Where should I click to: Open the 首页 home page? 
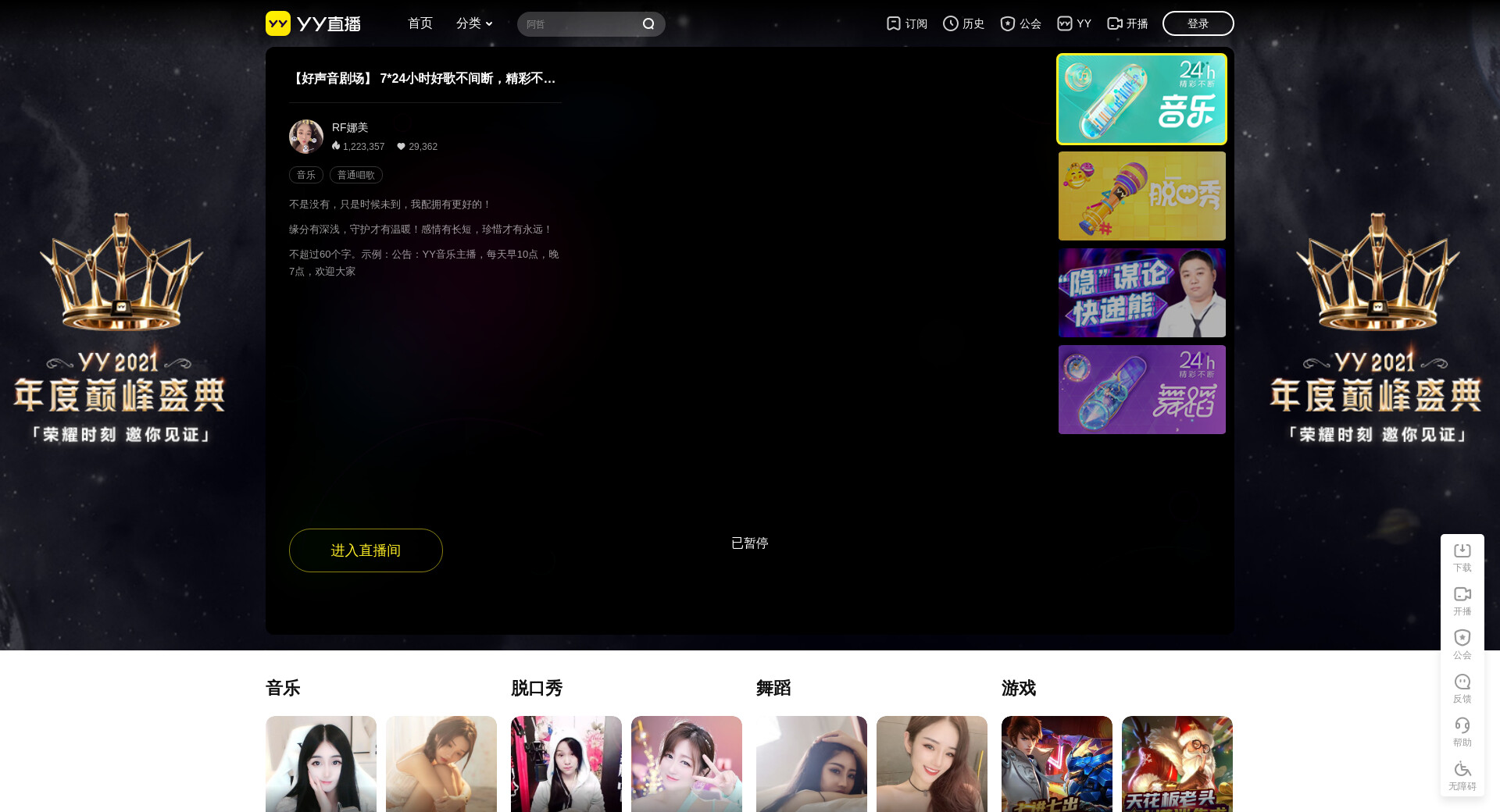coord(420,23)
